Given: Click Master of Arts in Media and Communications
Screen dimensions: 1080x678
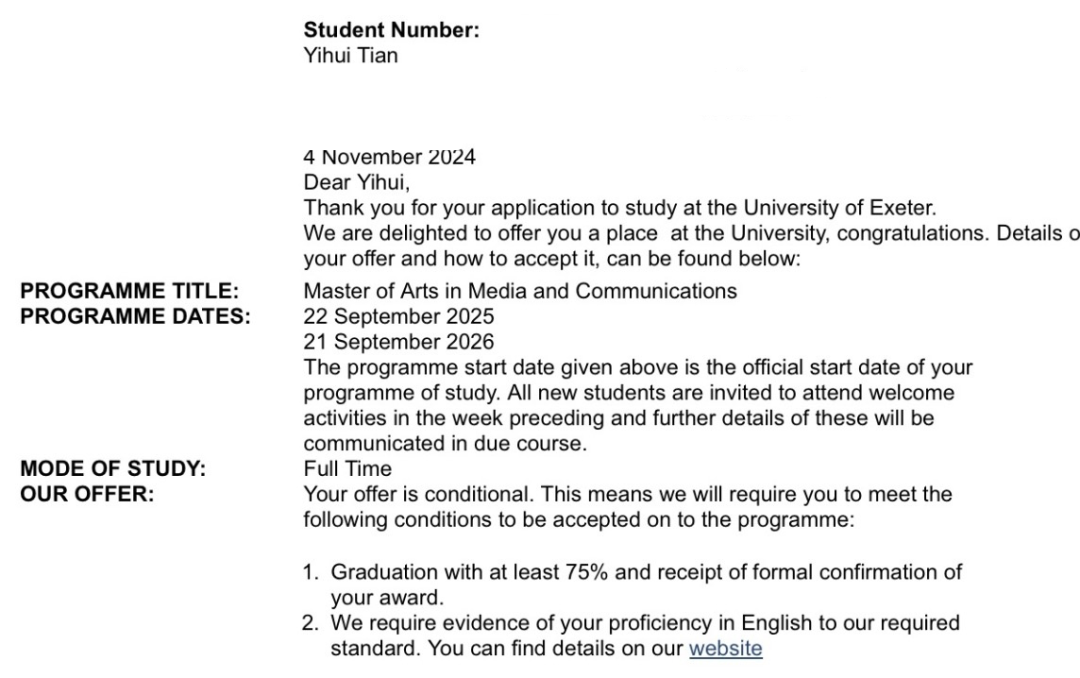Looking at the screenshot, I should tap(520, 291).
